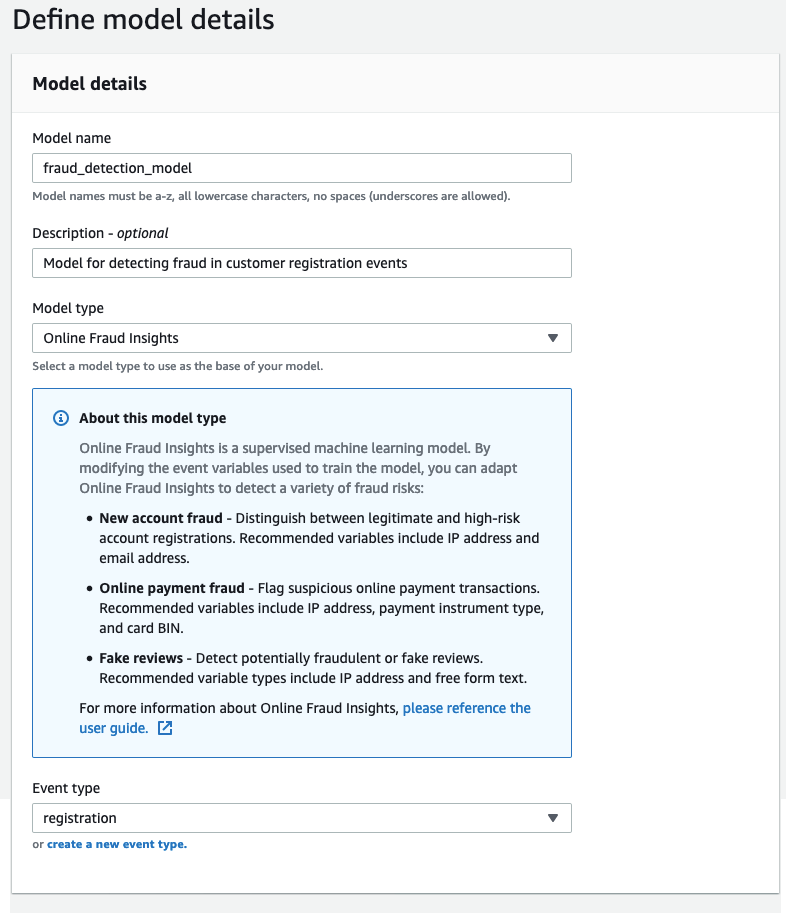Click the 'Model details' panel header

coord(90,84)
